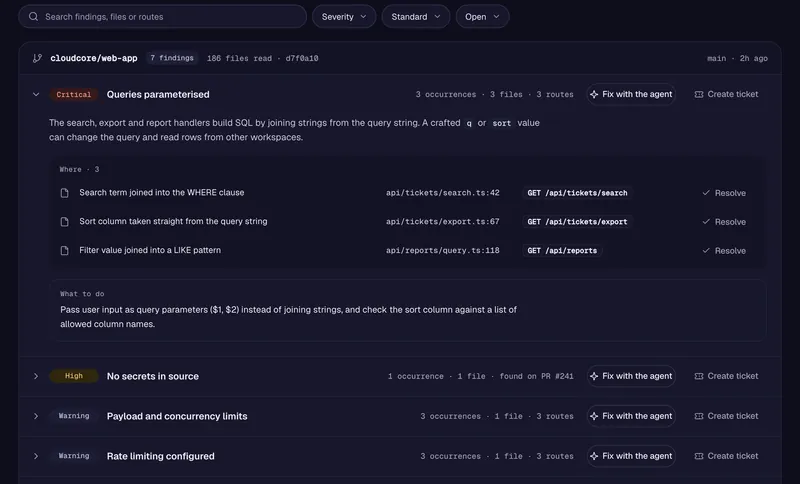Click checkmark icon for search.ts:42 Resolve
The height and width of the screenshot is (484, 800).
pos(706,193)
